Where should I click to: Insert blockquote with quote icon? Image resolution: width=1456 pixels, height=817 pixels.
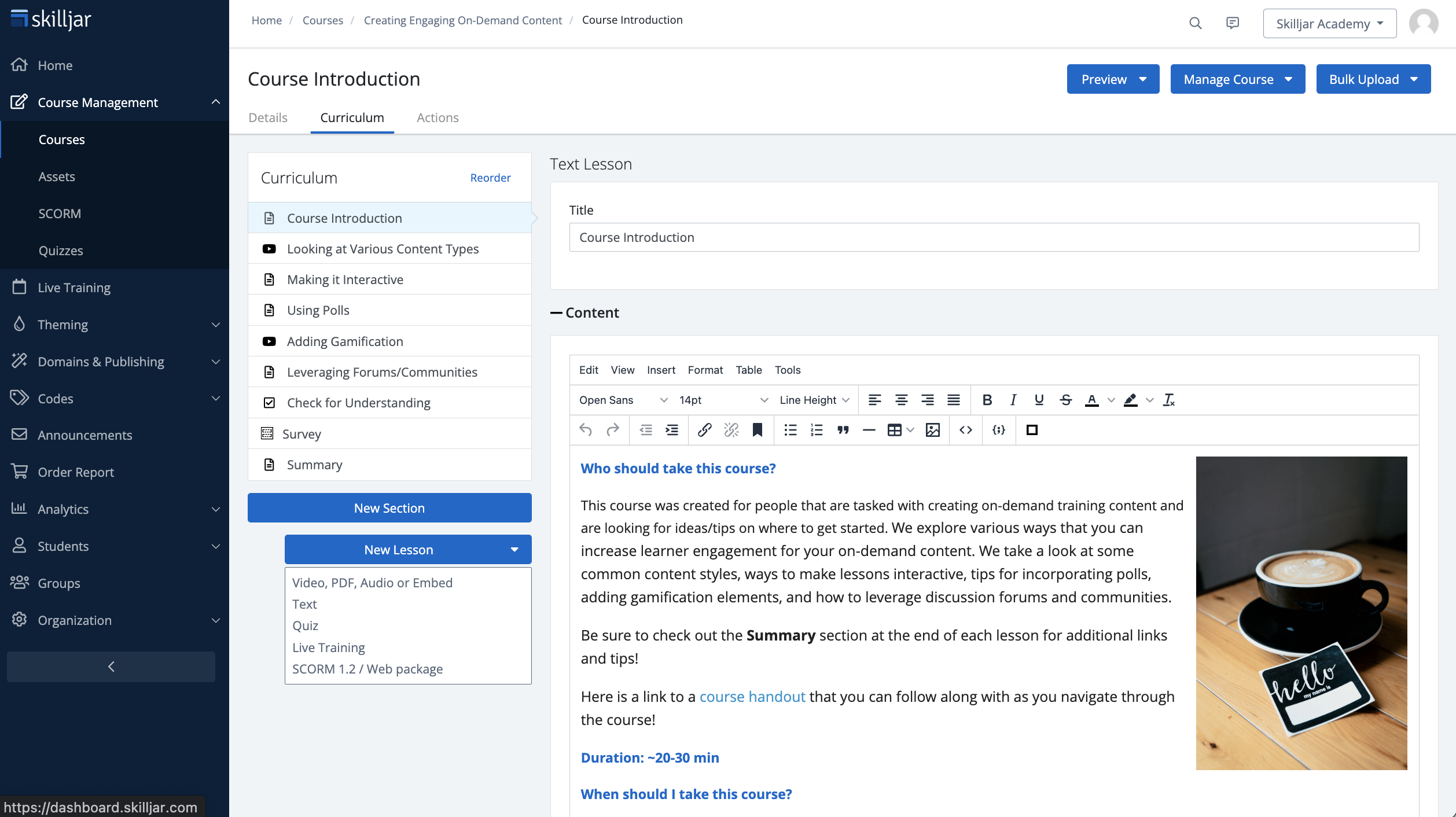[x=843, y=430]
